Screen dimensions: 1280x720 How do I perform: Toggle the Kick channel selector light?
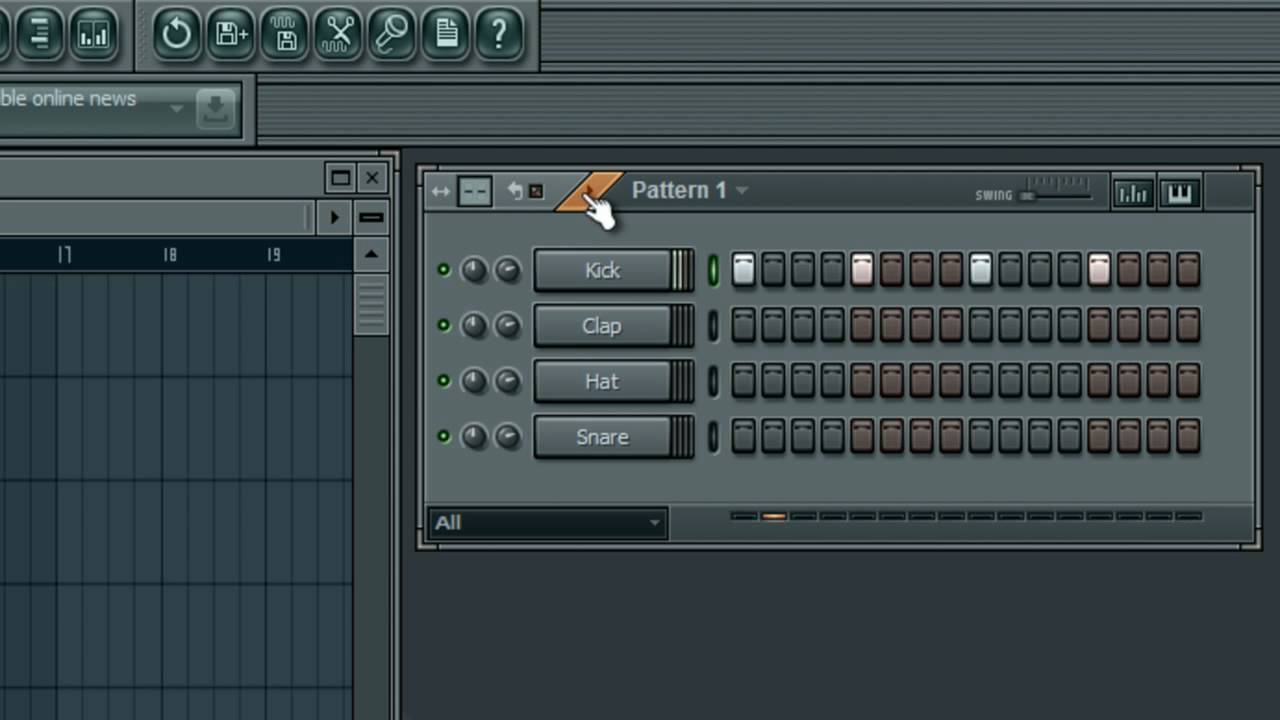713,270
